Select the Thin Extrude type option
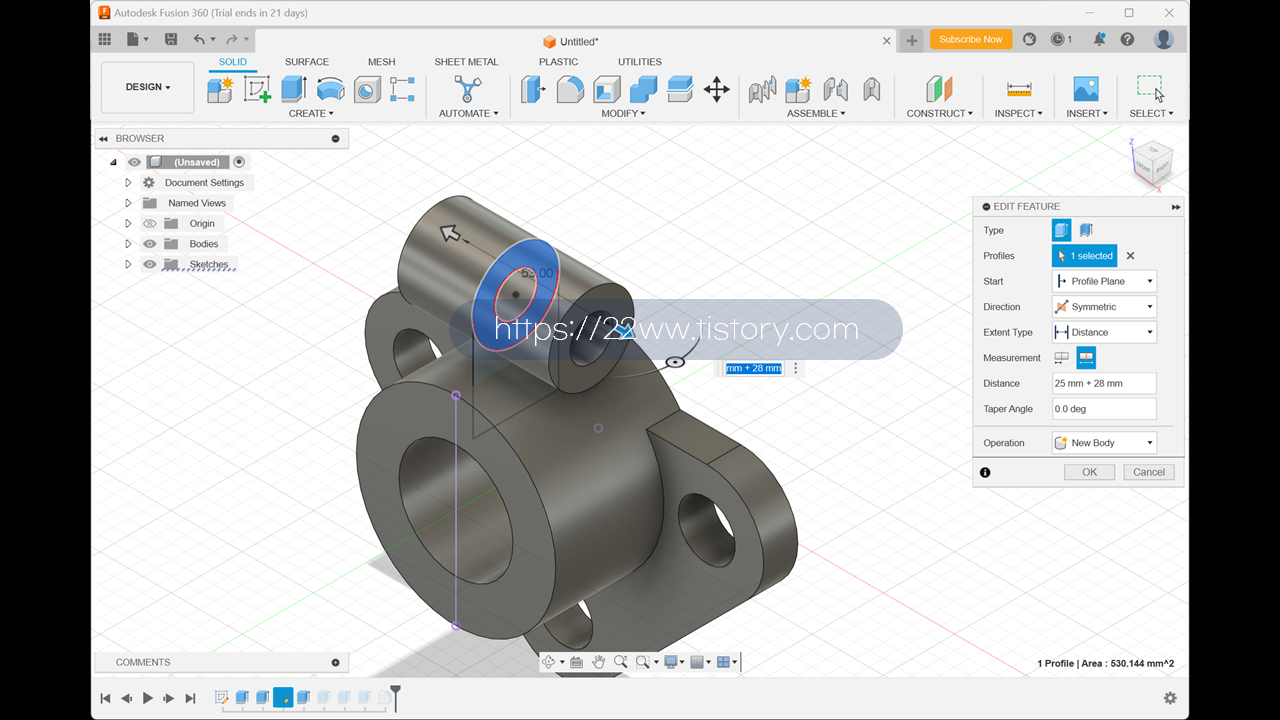The image size is (1280, 720). tap(1086, 230)
